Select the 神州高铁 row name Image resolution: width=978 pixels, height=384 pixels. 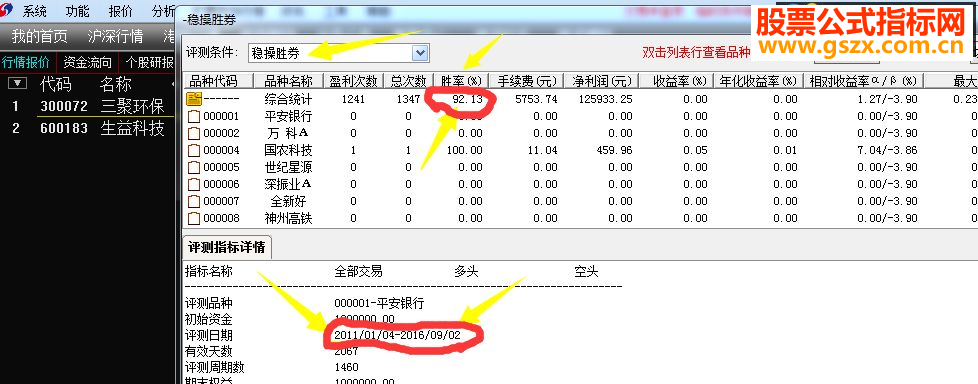288,218
